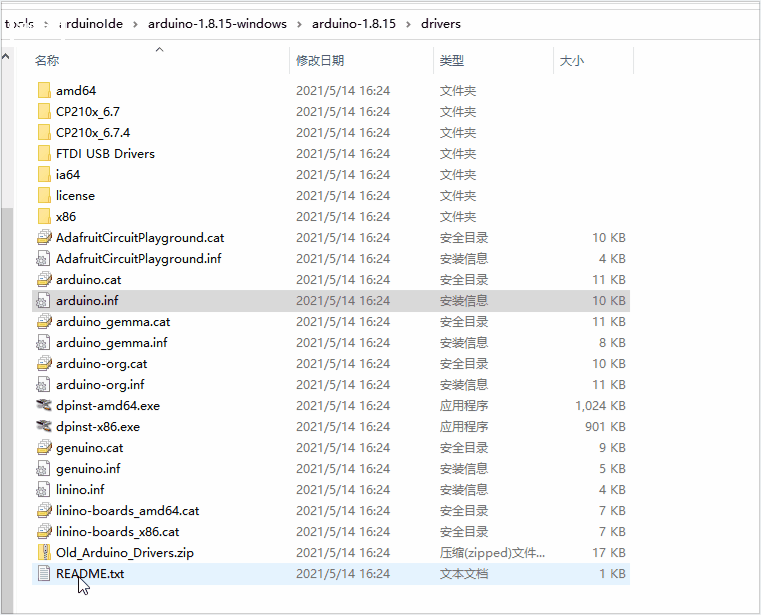This screenshot has height=615, width=761.
Task: Expand breadcrumb chevron after arduino-1.8.15-windows
Action: coord(299,24)
